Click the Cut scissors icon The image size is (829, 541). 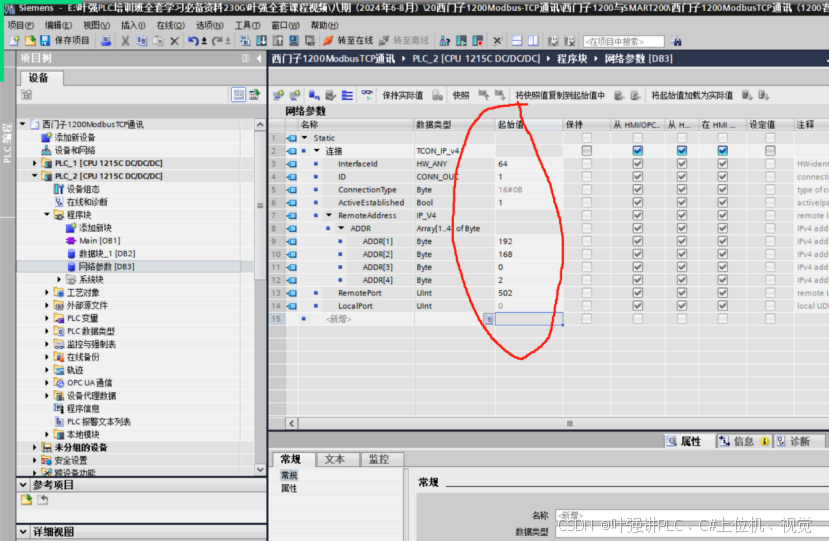[125, 41]
